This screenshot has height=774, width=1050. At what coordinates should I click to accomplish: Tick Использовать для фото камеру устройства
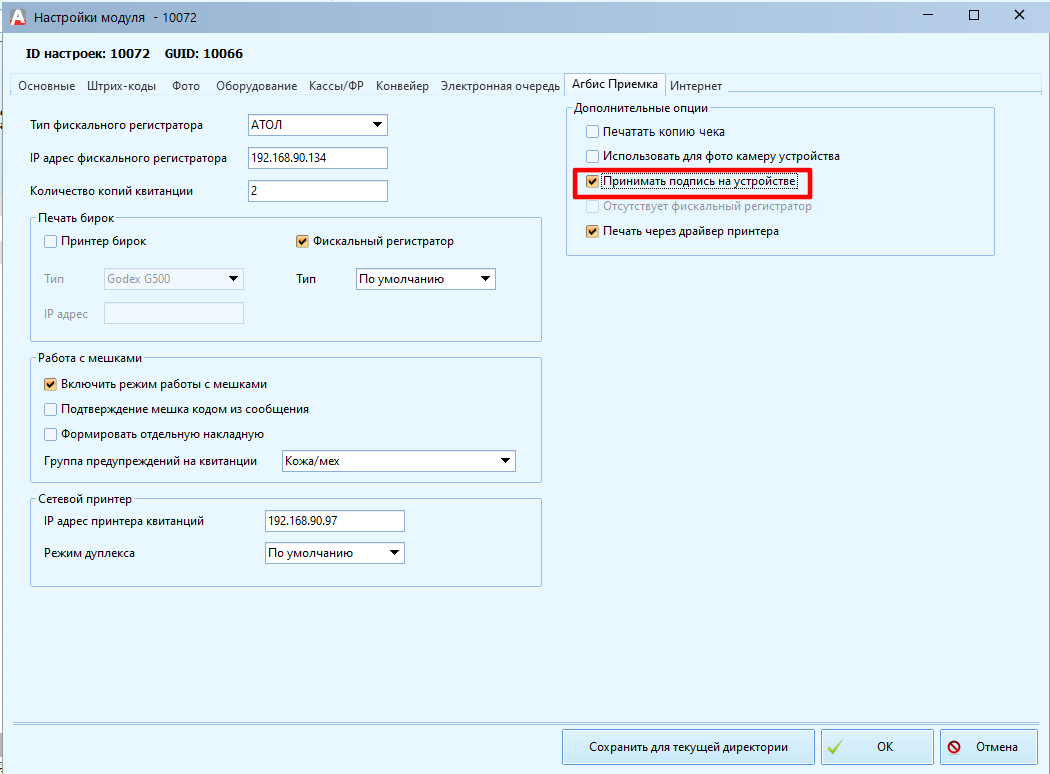[x=592, y=156]
